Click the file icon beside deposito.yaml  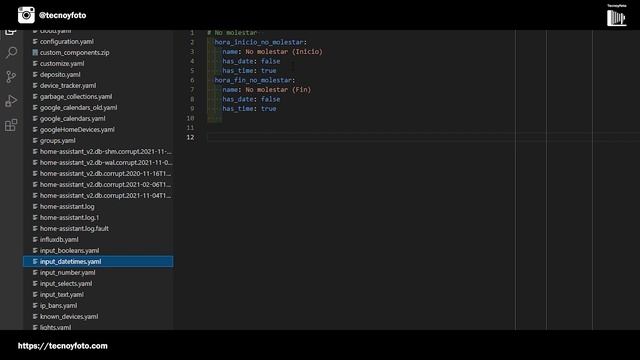tap(35, 75)
